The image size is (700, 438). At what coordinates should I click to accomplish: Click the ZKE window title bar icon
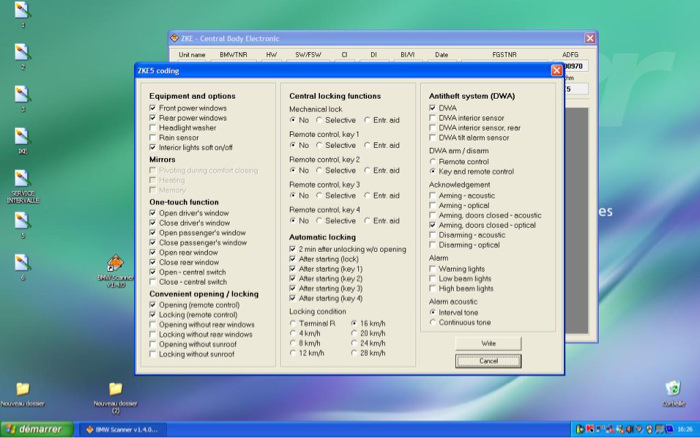(174, 38)
